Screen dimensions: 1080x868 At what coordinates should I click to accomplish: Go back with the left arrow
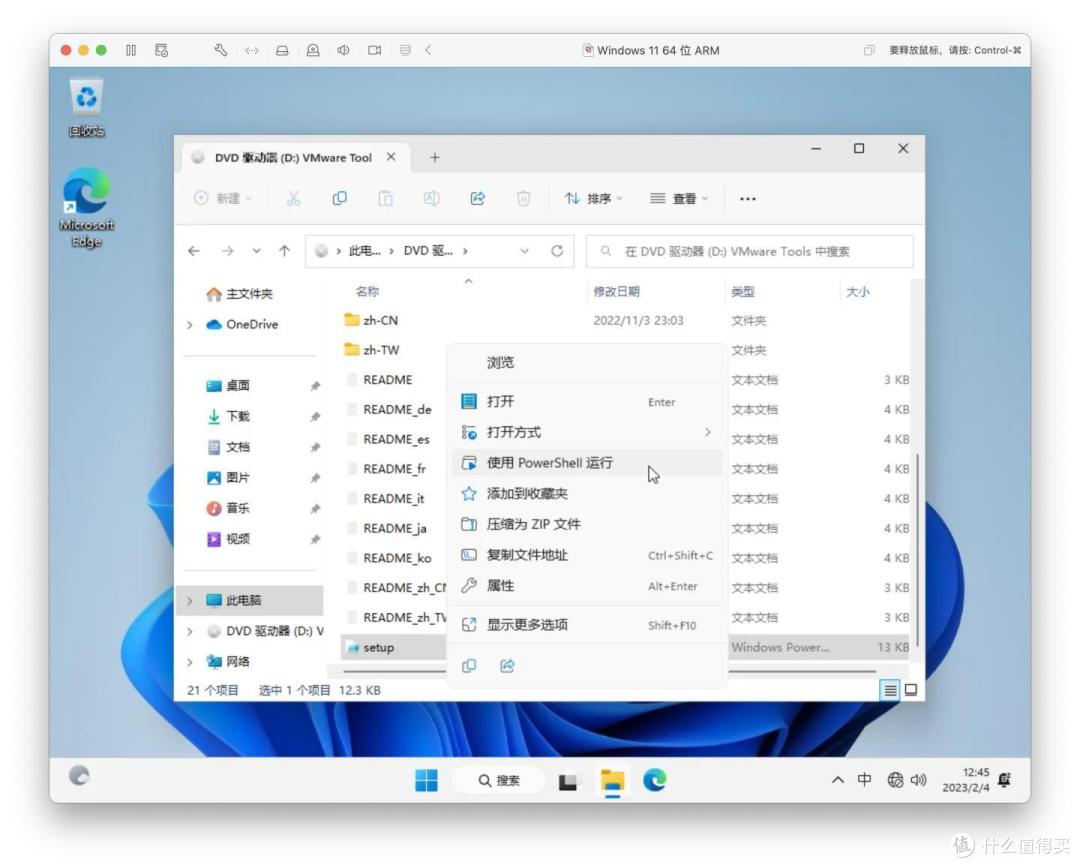point(194,251)
